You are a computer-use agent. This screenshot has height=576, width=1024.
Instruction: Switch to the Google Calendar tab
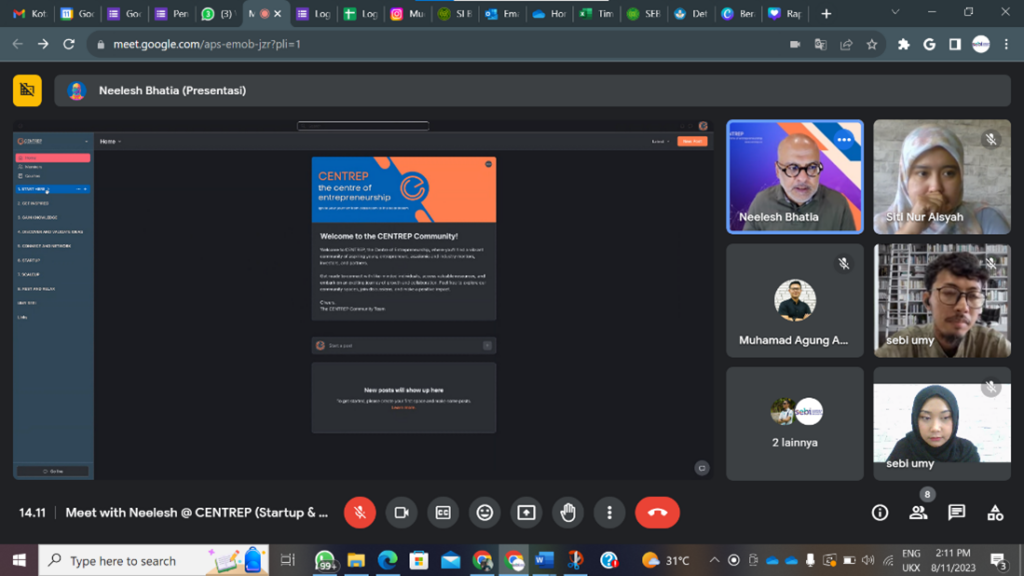point(77,14)
